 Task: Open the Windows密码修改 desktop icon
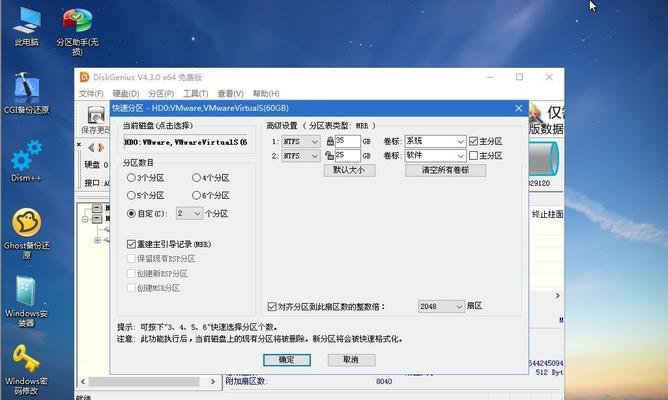point(26,369)
